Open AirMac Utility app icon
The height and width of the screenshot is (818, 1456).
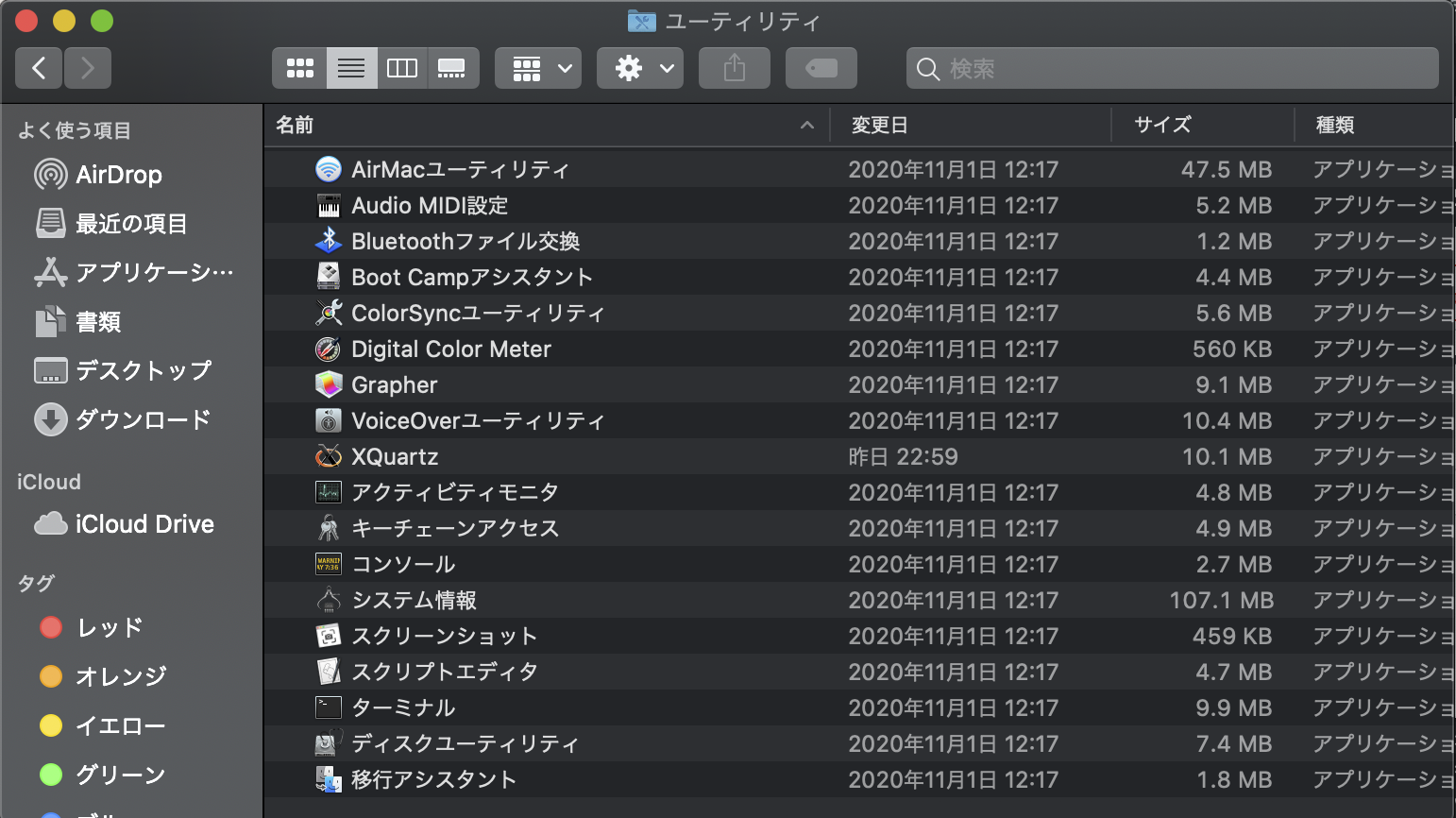pyautogui.click(x=328, y=169)
